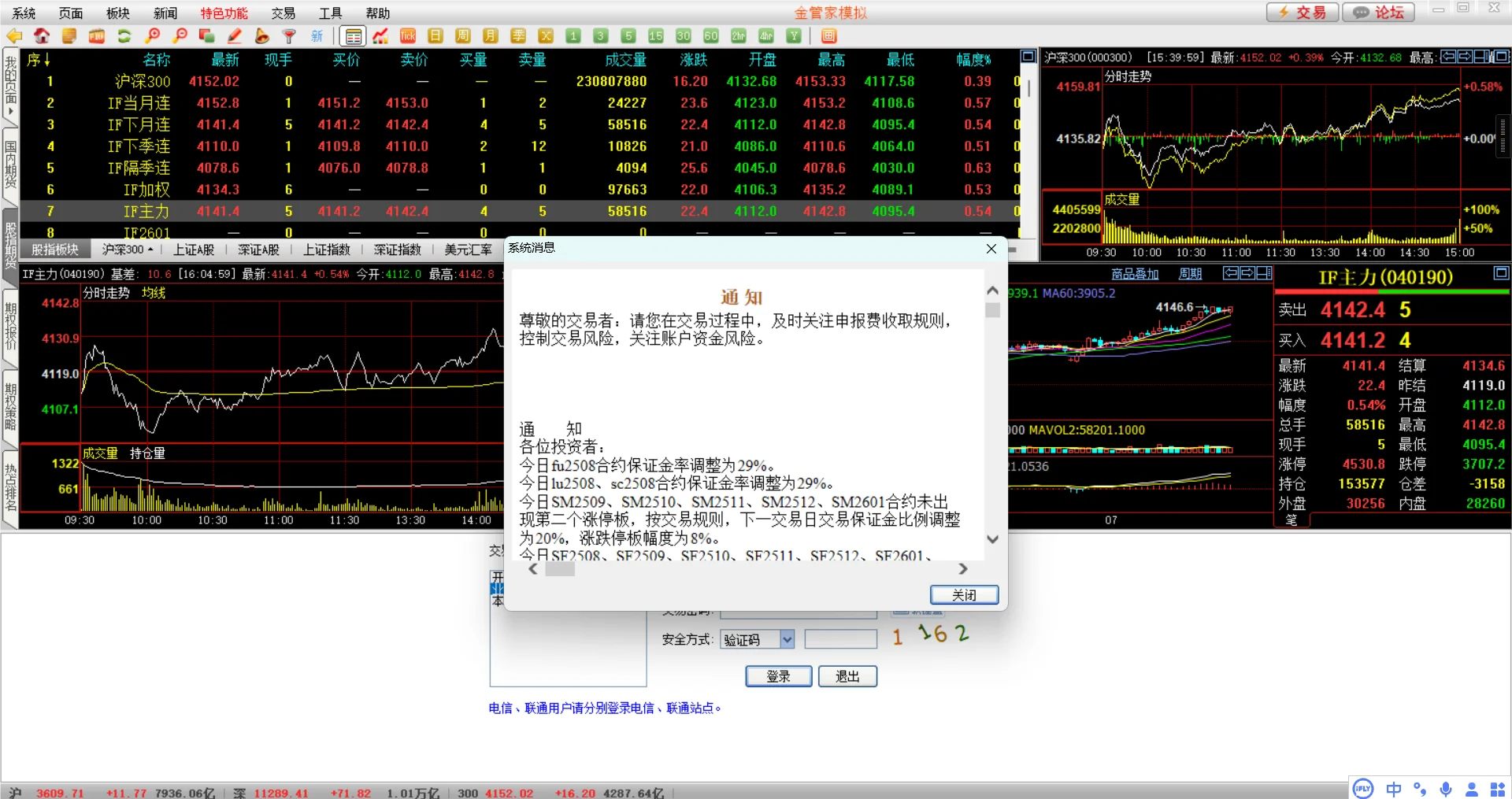Select the monthly (月) K-line period

491,36
